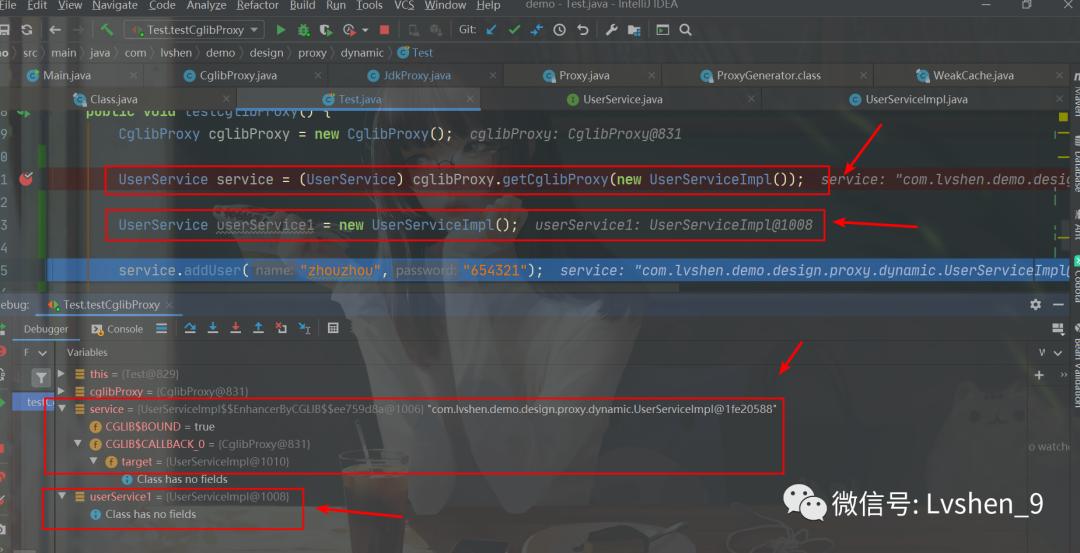Add a new watch with plus button
The image size is (1080, 553).
click(1038, 375)
